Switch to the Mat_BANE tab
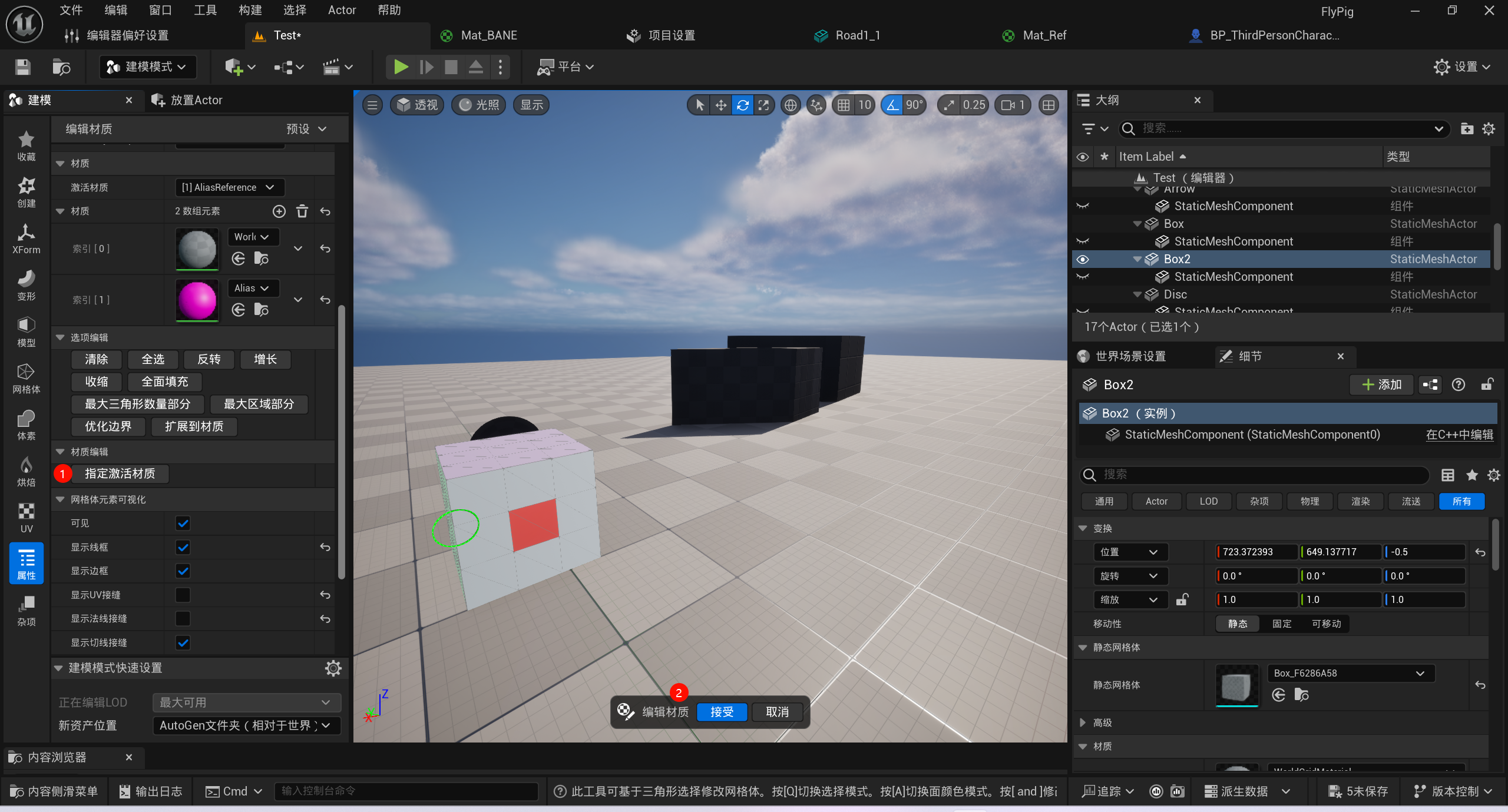Image resolution: width=1508 pixels, height=812 pixels. click(488, 35)
